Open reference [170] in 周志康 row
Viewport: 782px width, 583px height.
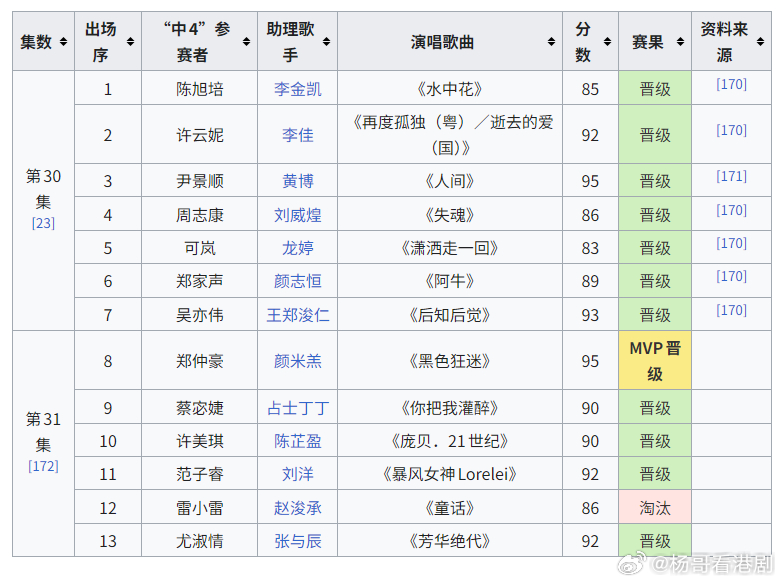click(732, 210)
